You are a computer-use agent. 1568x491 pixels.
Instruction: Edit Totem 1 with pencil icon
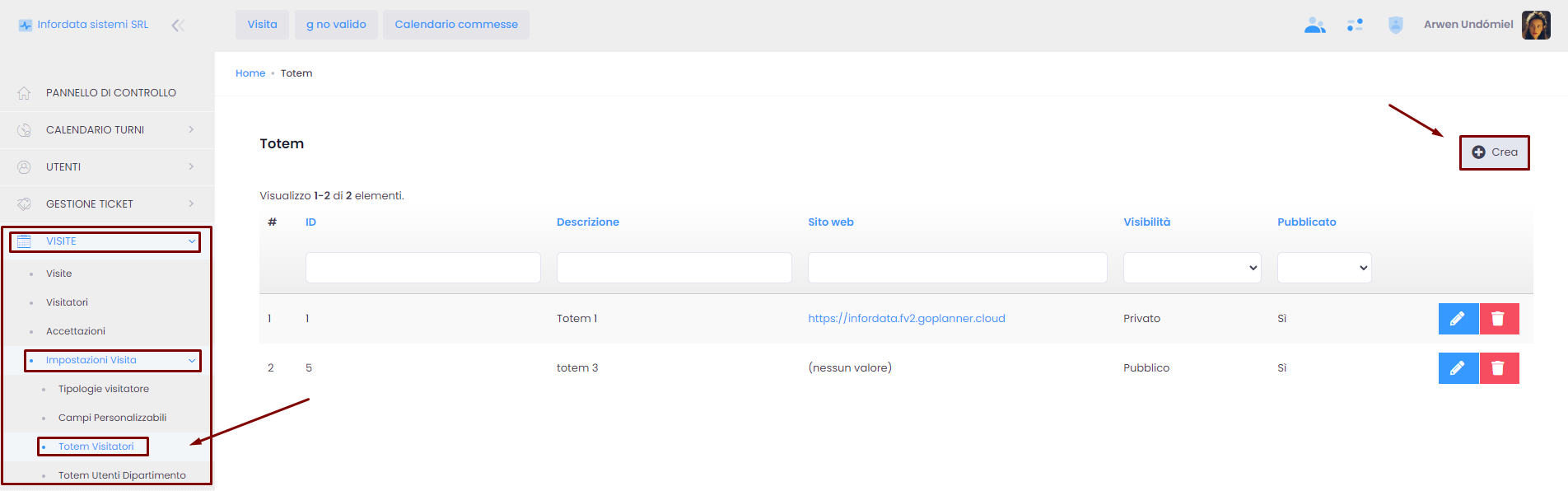(x=1458, y=319)
